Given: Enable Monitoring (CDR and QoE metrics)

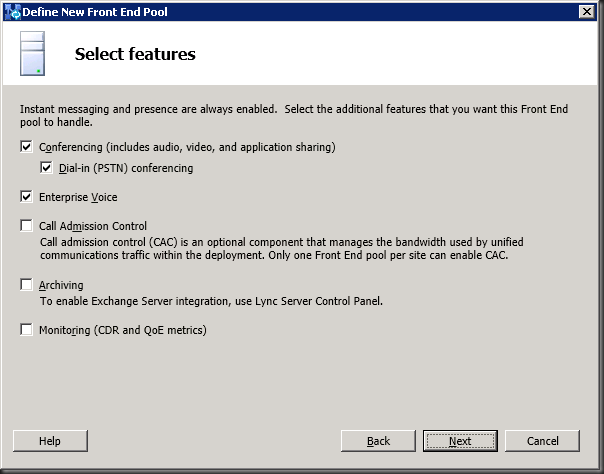Looking at the screenshot, I should point(26,330).
